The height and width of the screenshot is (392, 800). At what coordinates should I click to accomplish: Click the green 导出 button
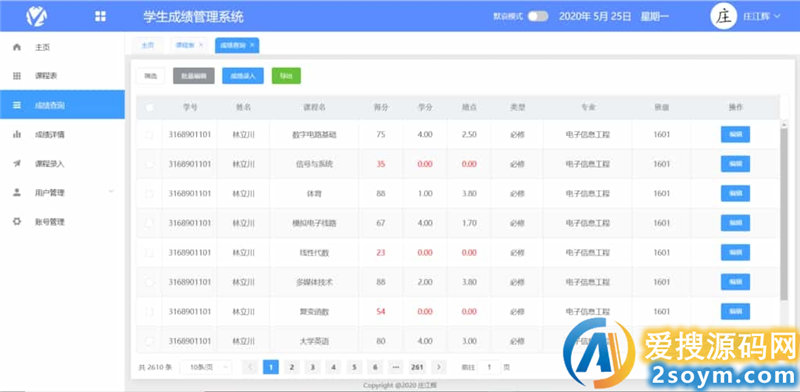(286, 76)
